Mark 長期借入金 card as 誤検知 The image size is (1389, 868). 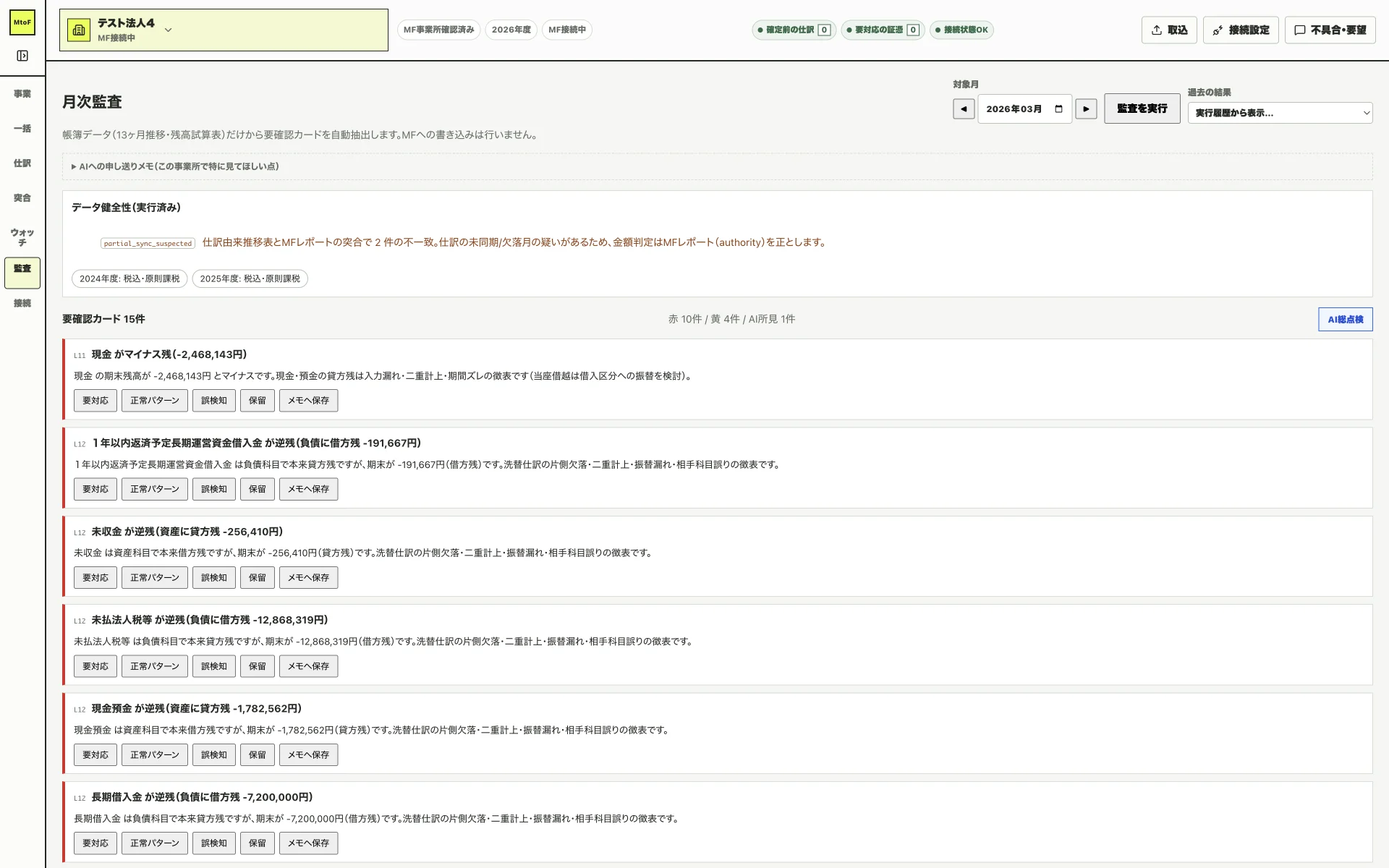click(x=214, y=843)
